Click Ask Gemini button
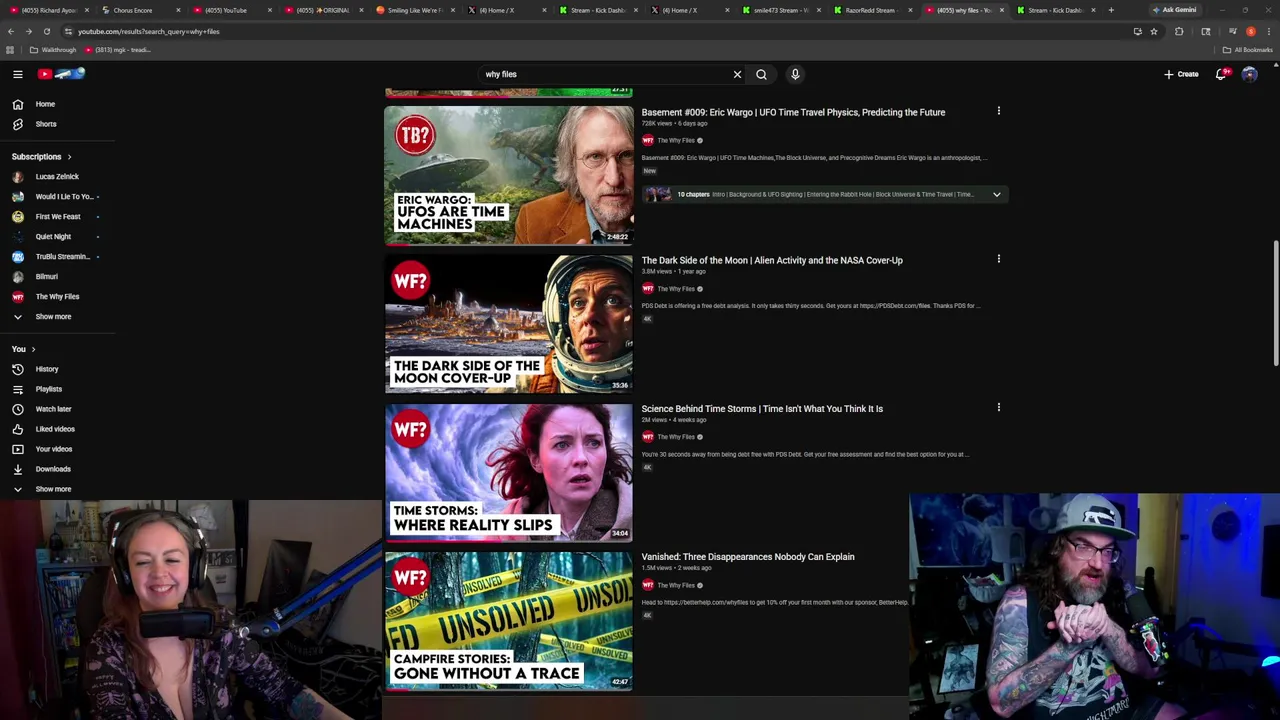This screenshot has height=720, width=1280. (x=1174, y=10)
